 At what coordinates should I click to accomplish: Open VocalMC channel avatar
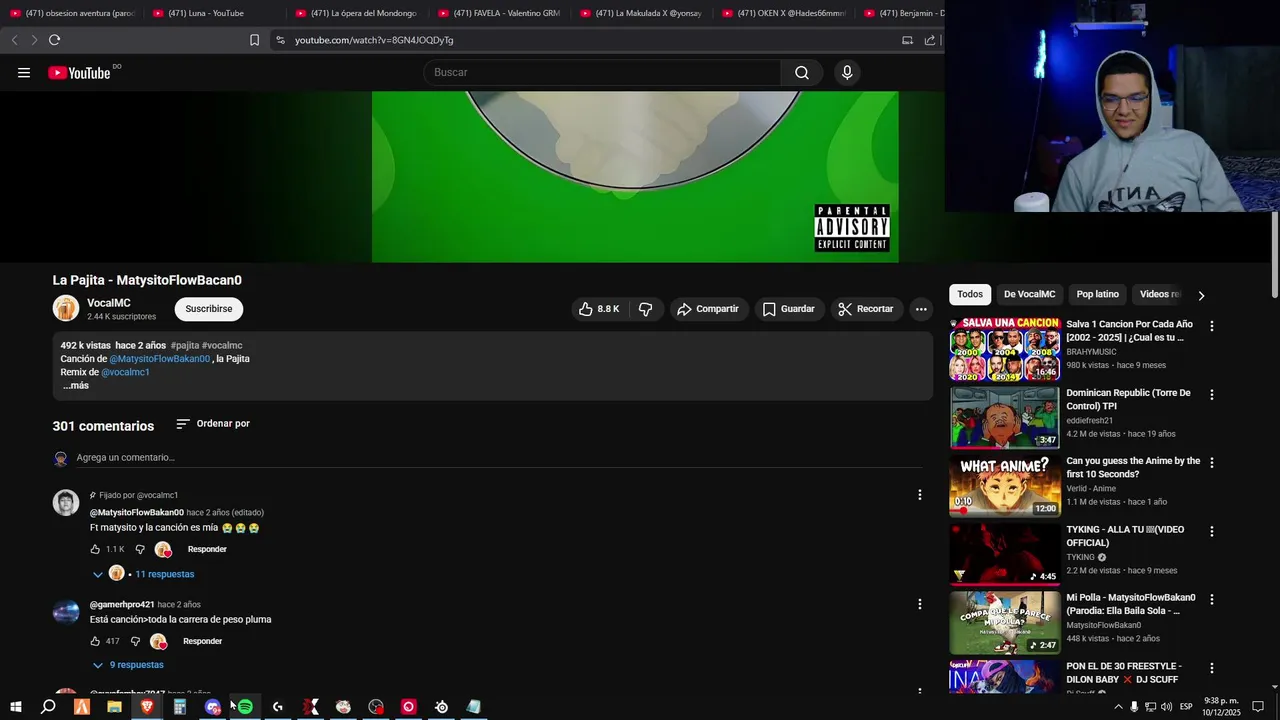coord(66,308)
